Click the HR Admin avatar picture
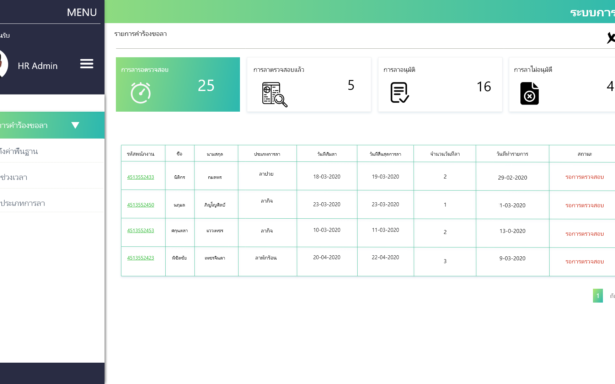 tap(3, 64)
